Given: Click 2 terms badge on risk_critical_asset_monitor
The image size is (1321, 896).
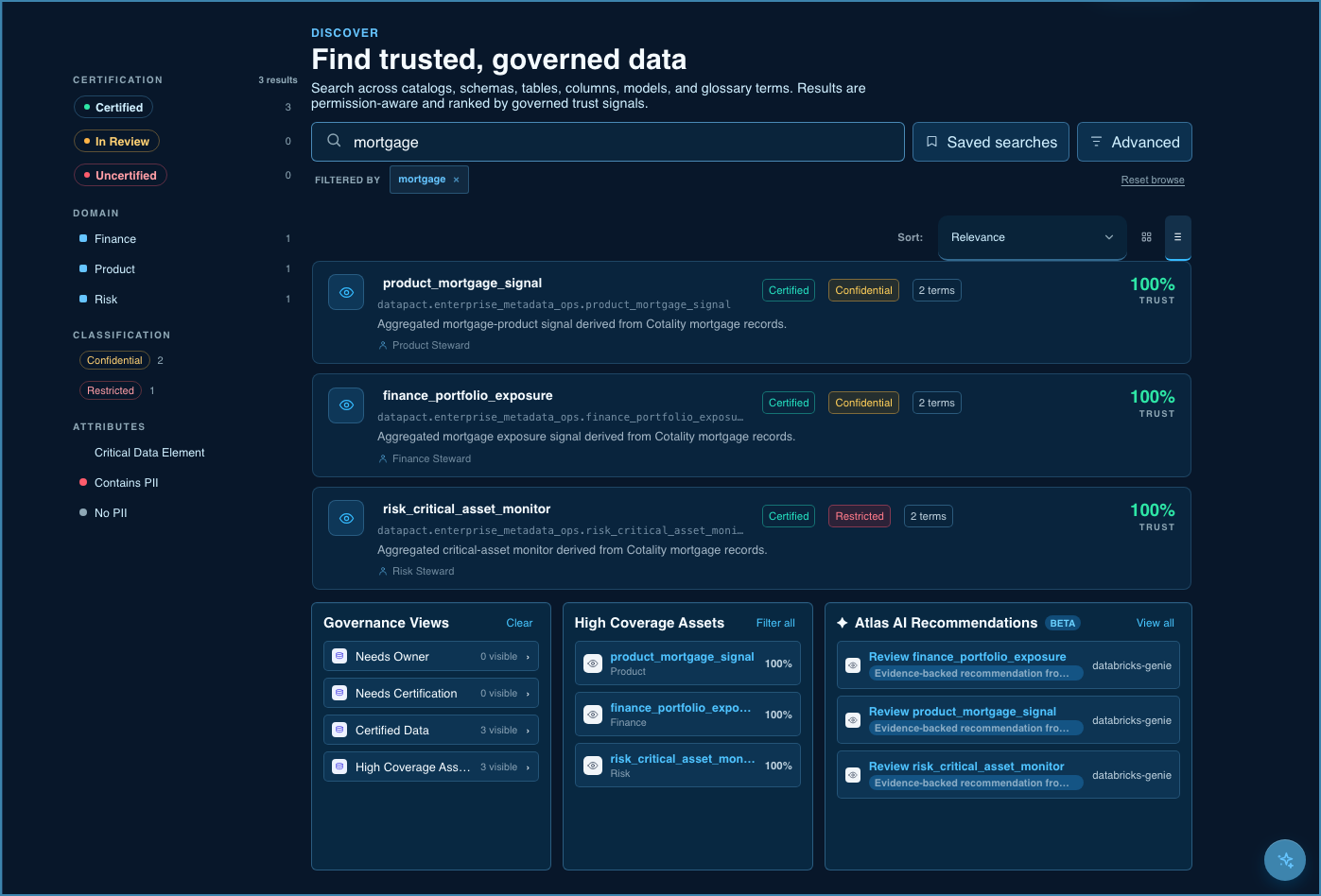Looking at the screenshot, I should tap(929, 516).
